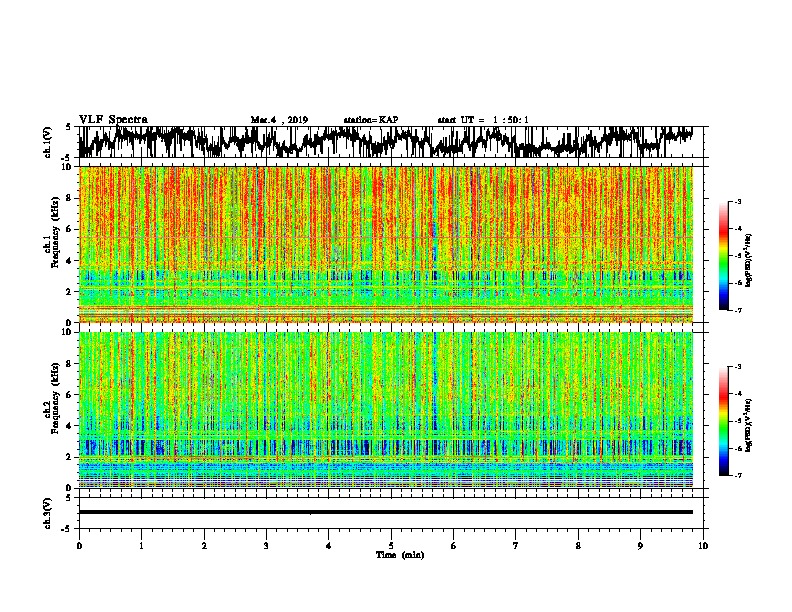Click the -3 tick on ch.1 color bar
The image size is (792, 612).
click(x=737, y=202)
